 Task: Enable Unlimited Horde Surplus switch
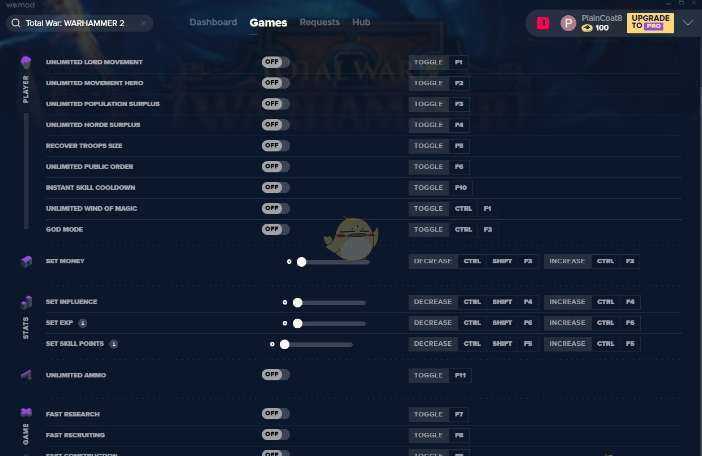[x=275, y=125]
